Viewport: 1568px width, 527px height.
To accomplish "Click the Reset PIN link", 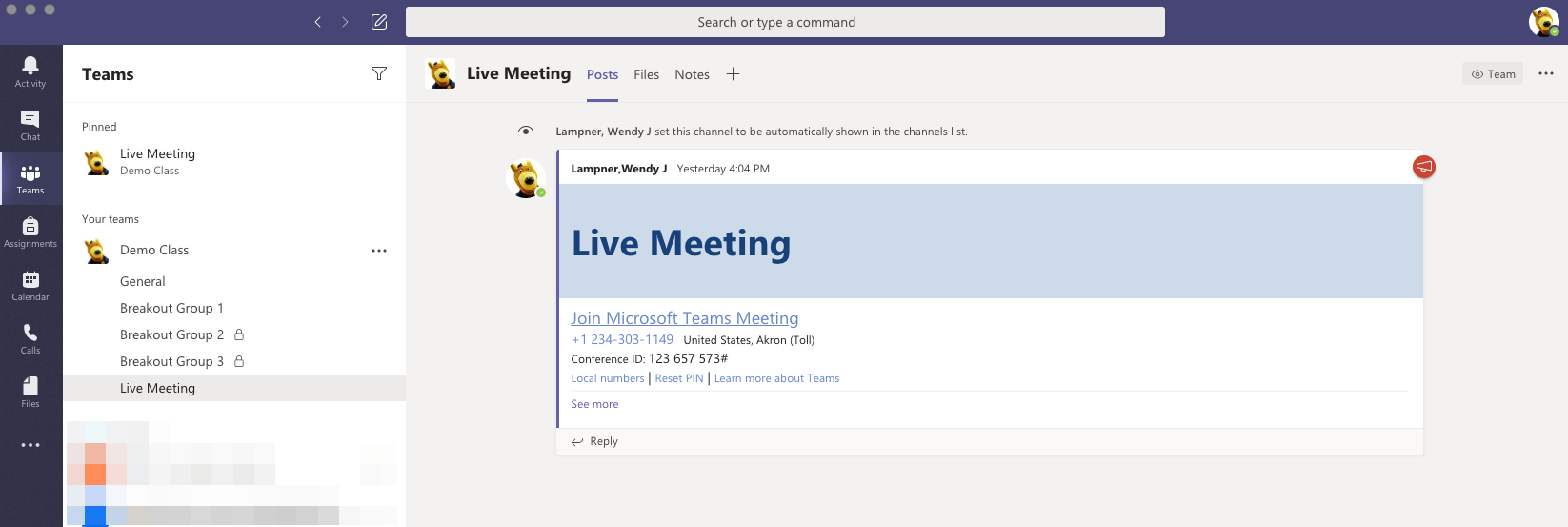I will (679, 378).
